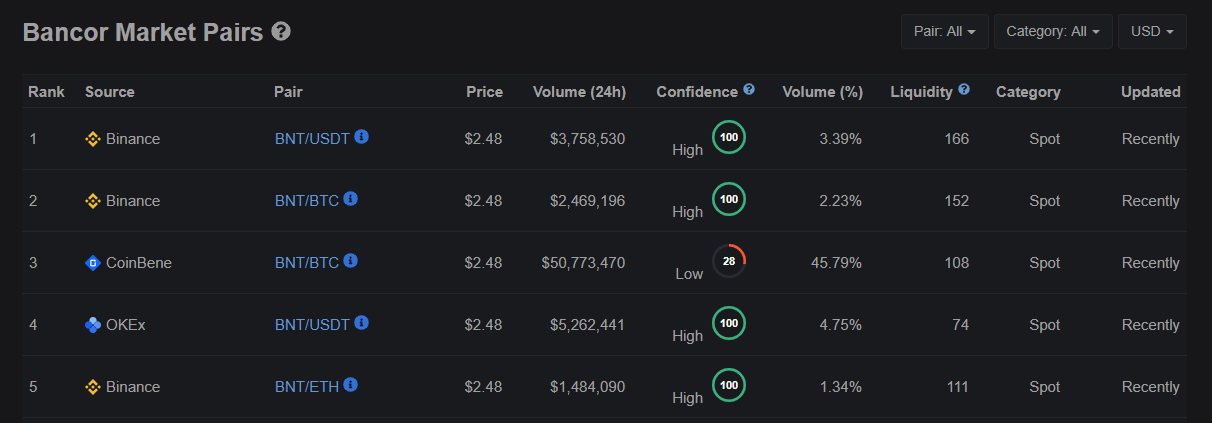Image resolution: width=1212 pixels, height=423 pixels.
Task: Open the Pair: All dropdown
Action: pos(944,31)
